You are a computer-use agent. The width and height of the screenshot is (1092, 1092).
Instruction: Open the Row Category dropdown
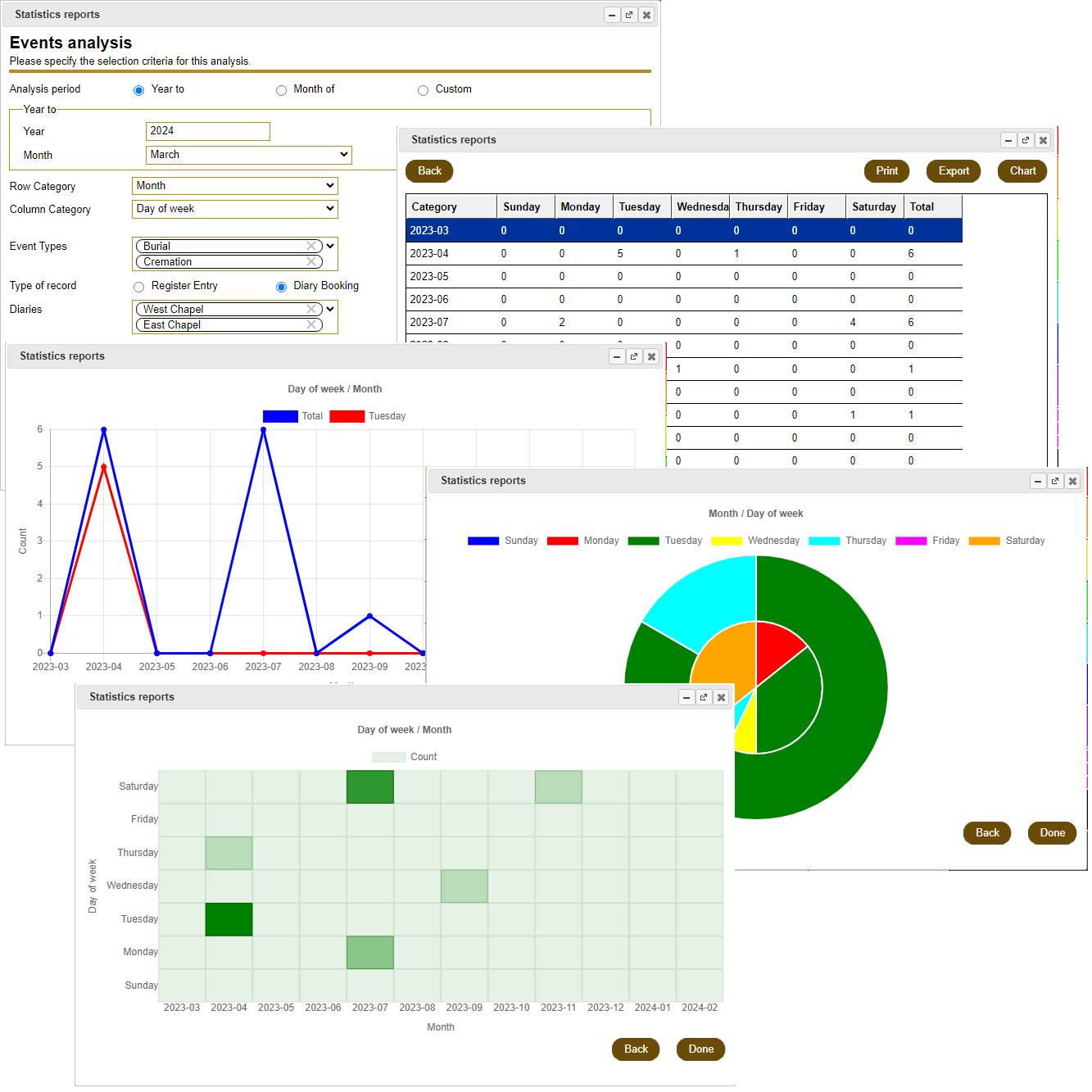[235, 186]
